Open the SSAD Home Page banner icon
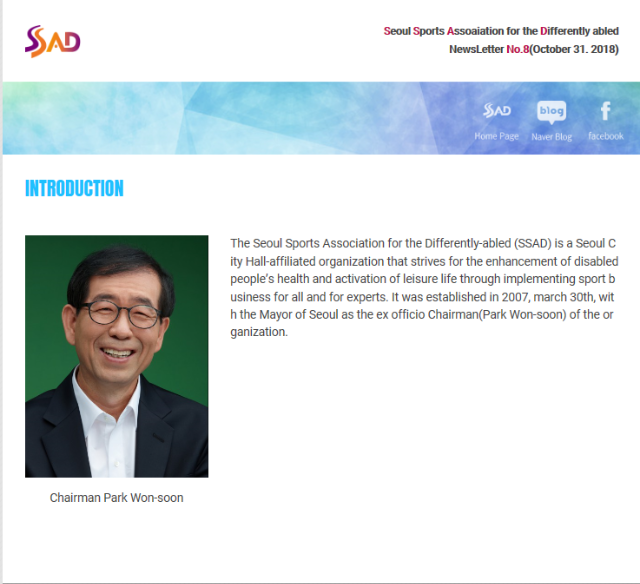640x584 pixels. click(497, 111)
